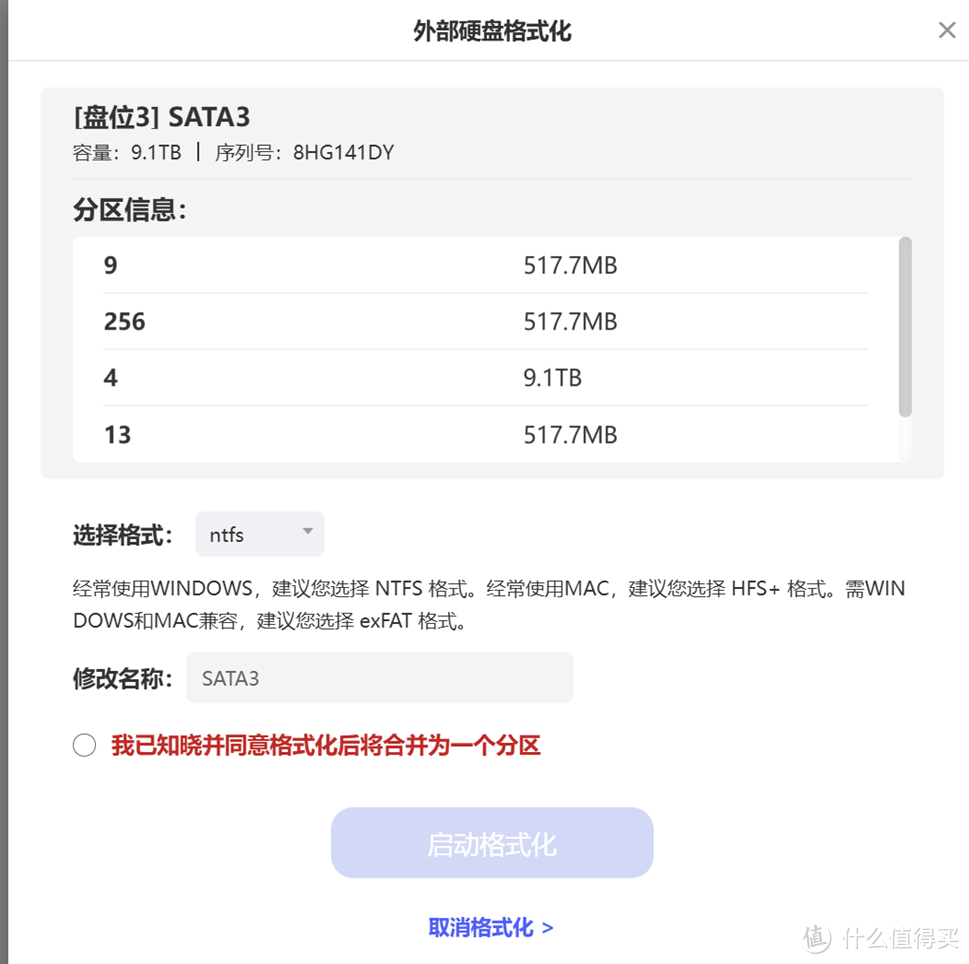Open the format selection dropdown showing ntfs
The height and width of the screenshot is (964, 969).
[x=258, y=534]
